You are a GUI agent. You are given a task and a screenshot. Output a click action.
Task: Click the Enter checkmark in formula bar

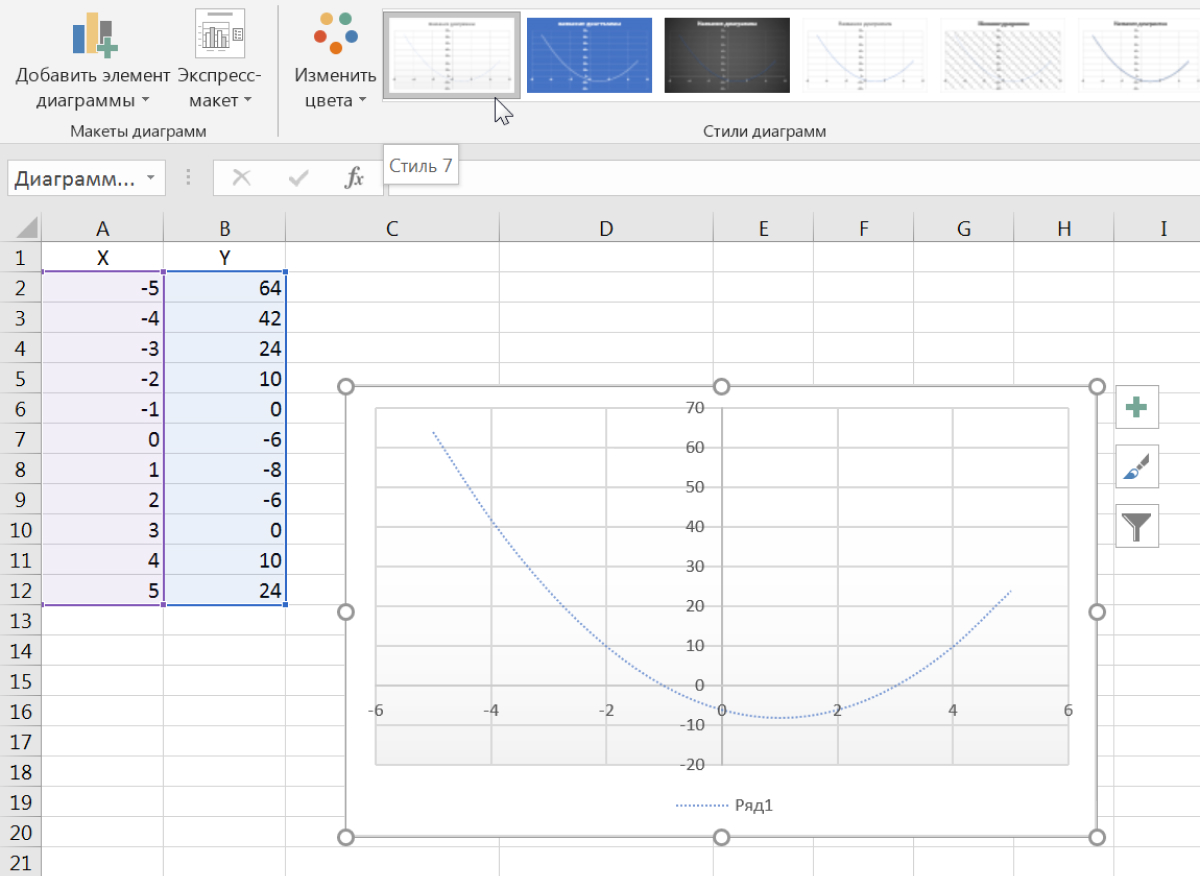tap(298, 178)
